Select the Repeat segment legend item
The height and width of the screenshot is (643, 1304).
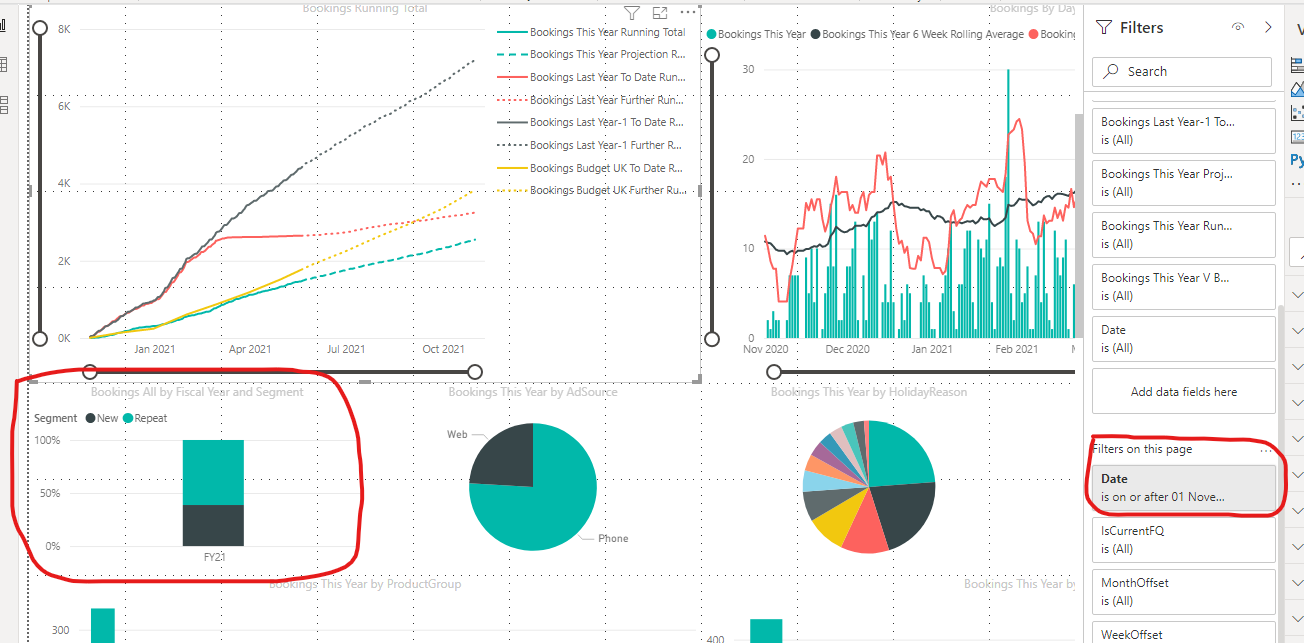(x=144, y=418)
